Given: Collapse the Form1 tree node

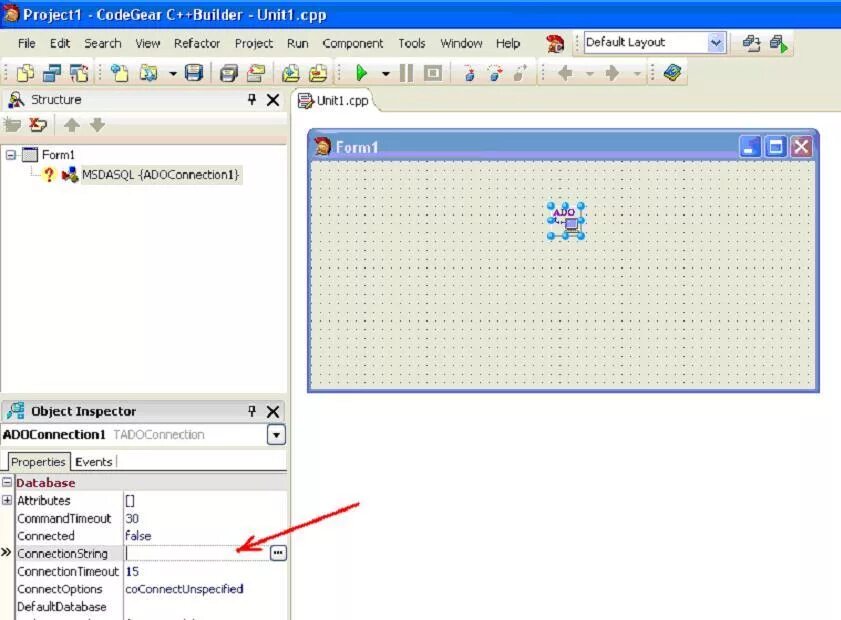Looking at the screenshot, I should (x=10, y=155).
